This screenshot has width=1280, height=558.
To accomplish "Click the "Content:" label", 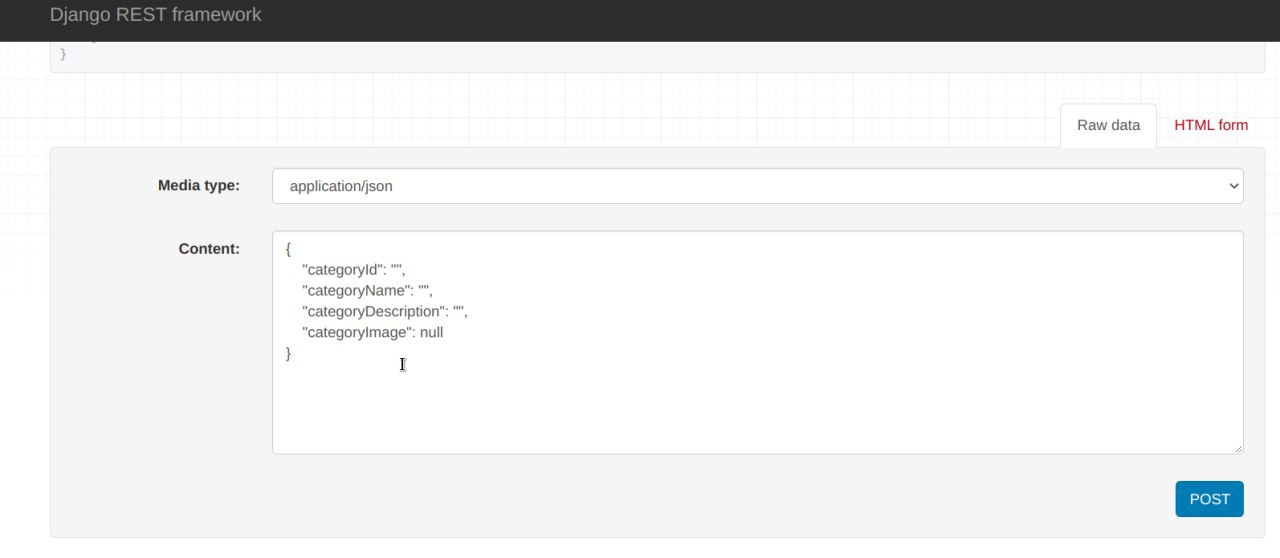I will click(x=209, y=248).
